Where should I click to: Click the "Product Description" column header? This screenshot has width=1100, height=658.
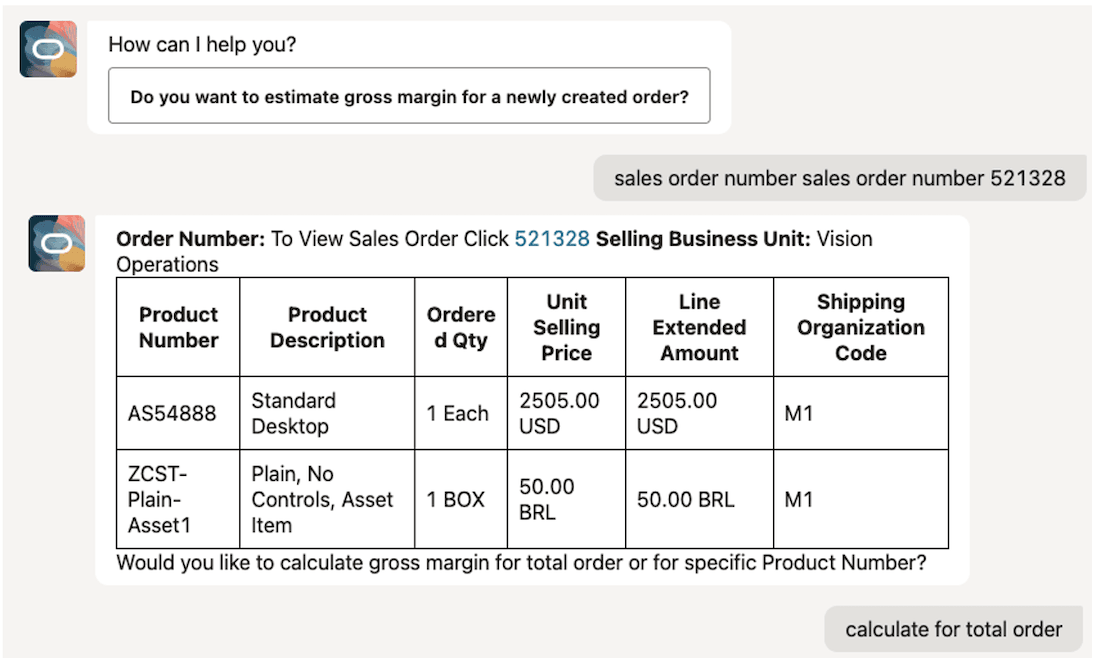327,327
